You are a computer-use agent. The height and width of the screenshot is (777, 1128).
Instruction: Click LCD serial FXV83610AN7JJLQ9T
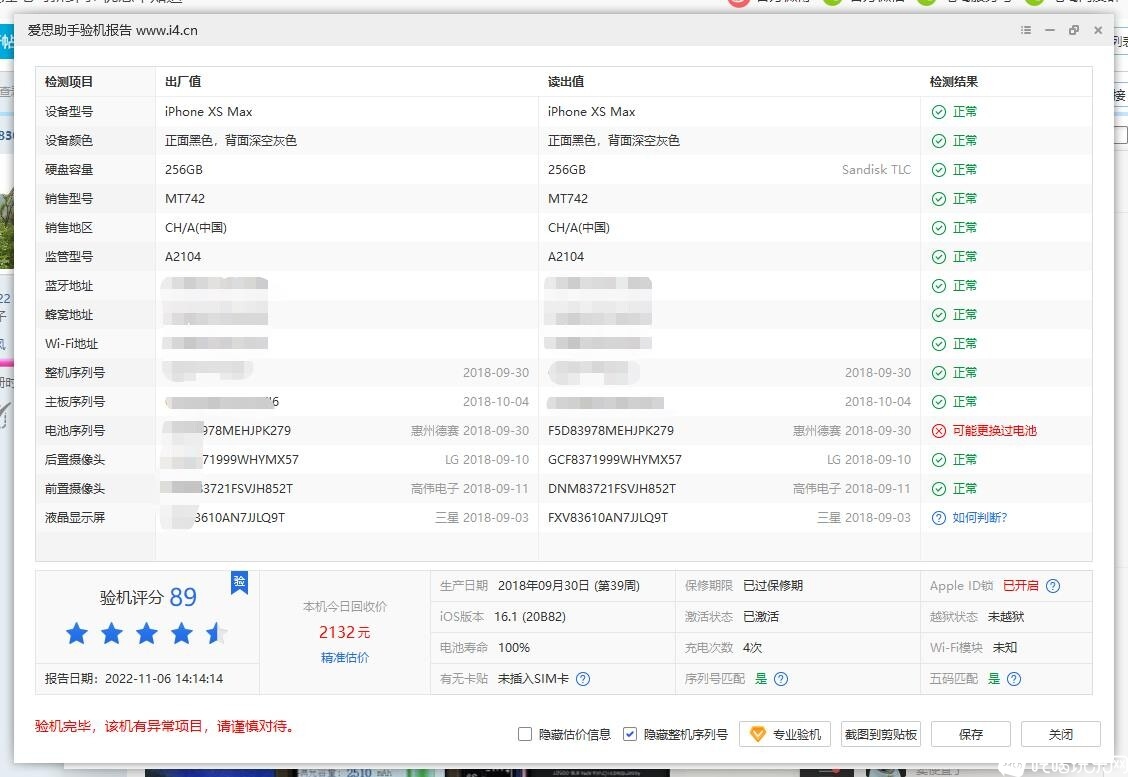pos(608,518)
